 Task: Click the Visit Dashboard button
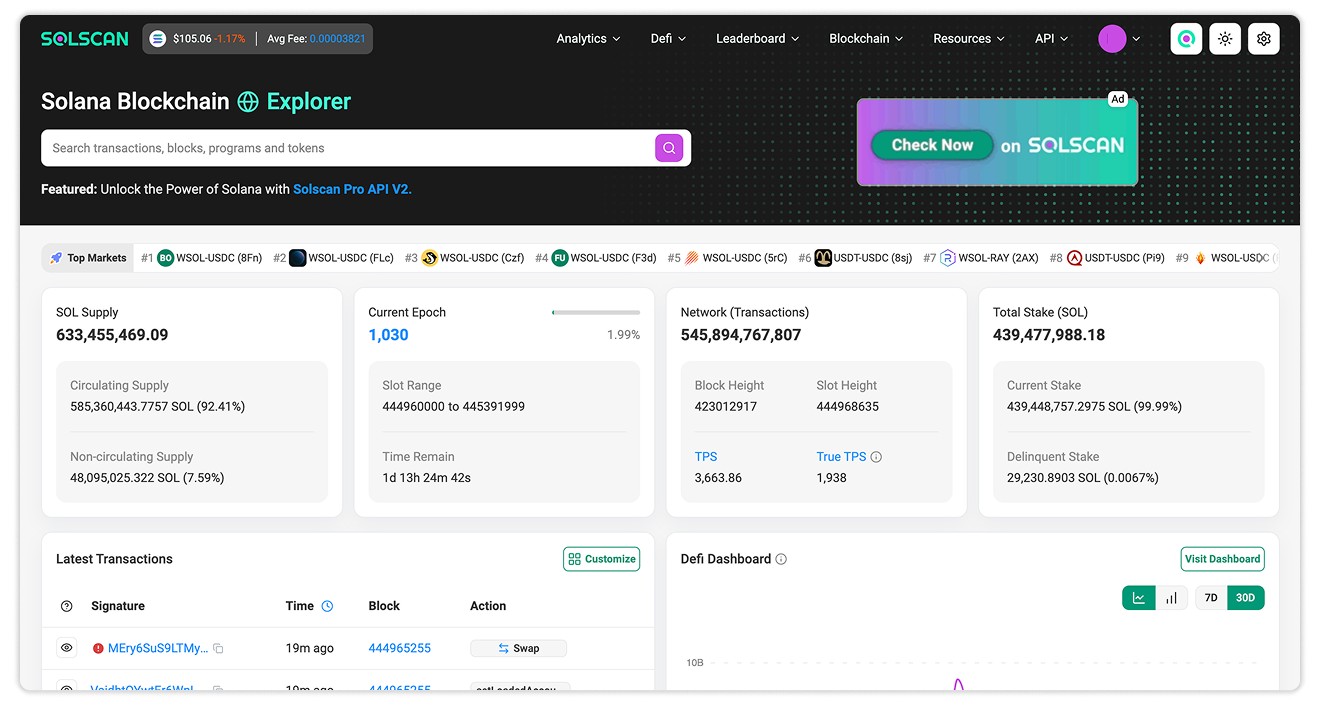pos(1222,559)
